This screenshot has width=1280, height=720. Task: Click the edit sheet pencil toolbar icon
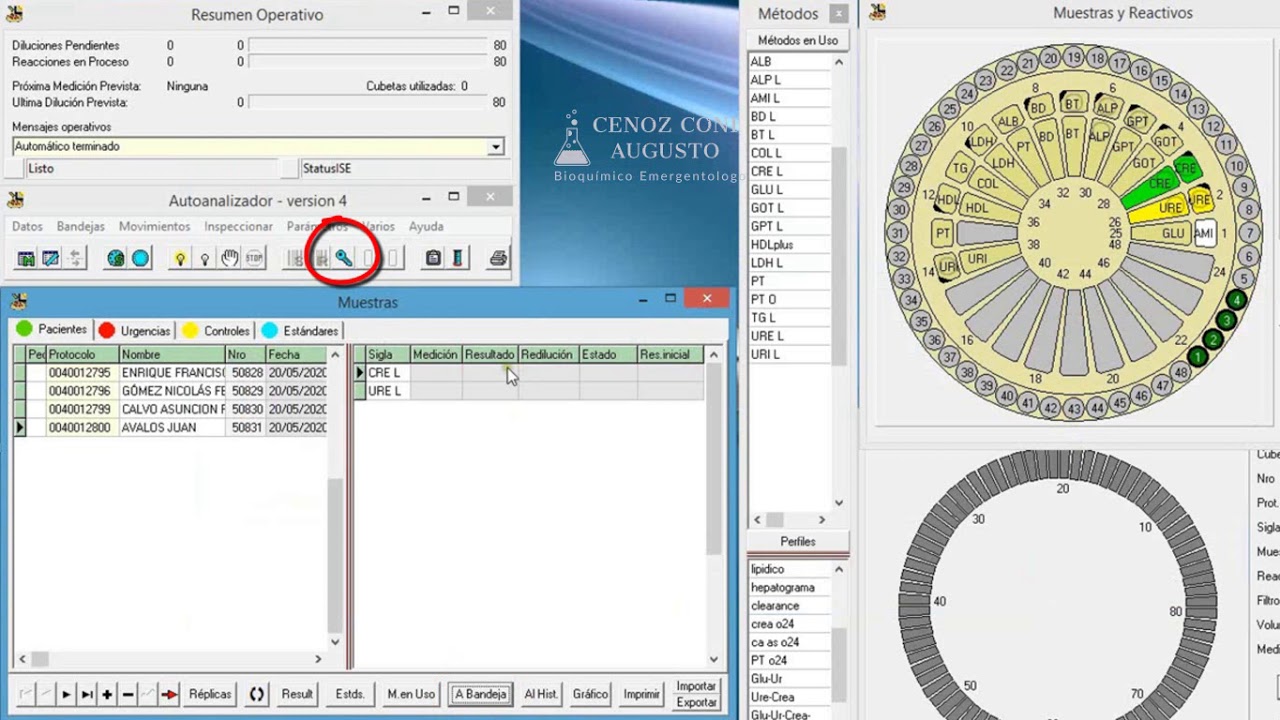point(50,258)
